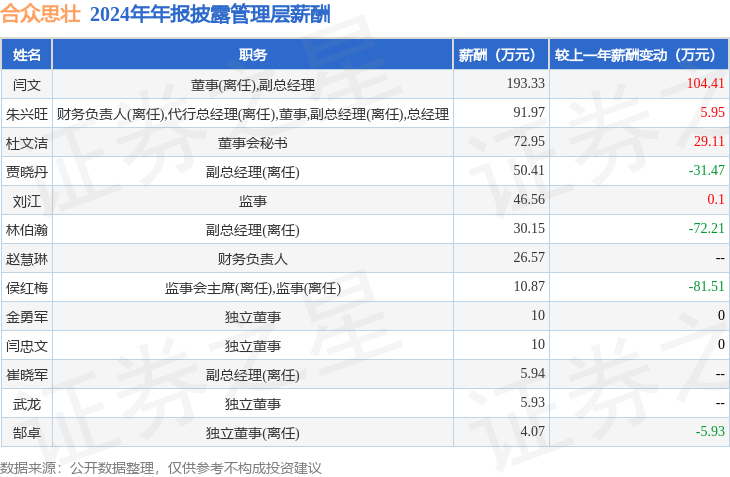Viewport: 730px width, 477px height.
Task: Click the position 财务负责人 in 赵慧琳's row
Action: [x=253, y=259]
